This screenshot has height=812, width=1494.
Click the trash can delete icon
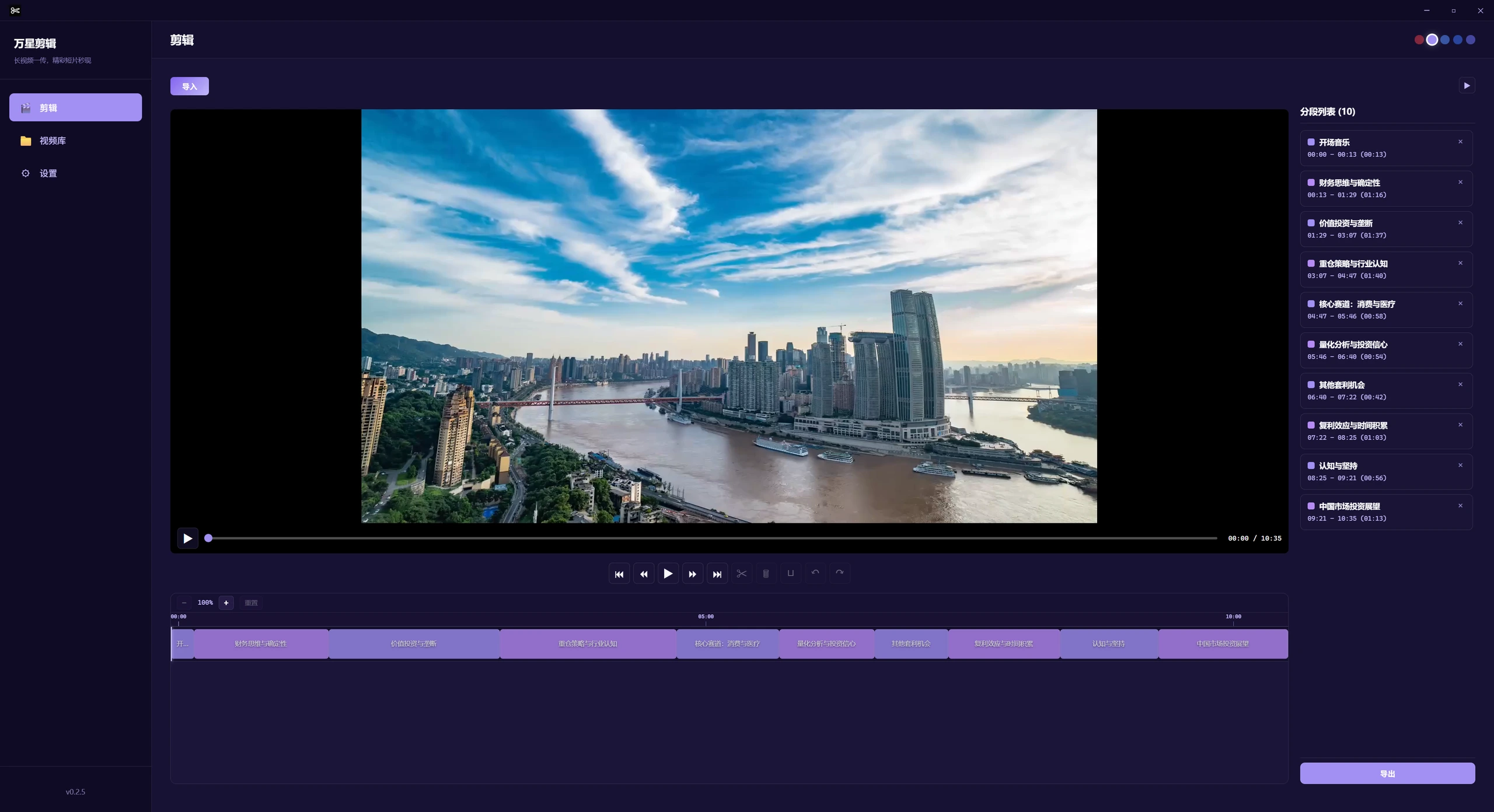[x=766, y=574]
